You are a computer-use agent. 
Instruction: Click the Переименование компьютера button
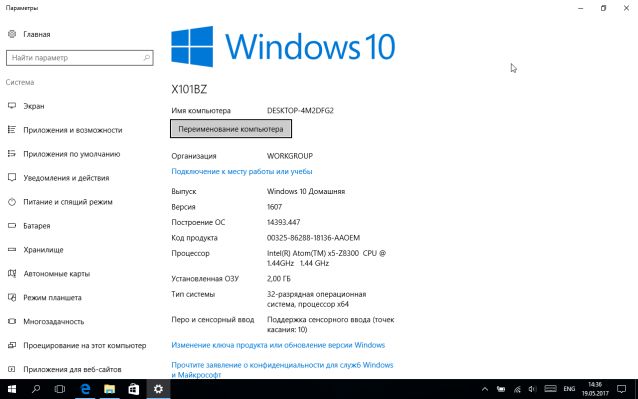point(231,129)
